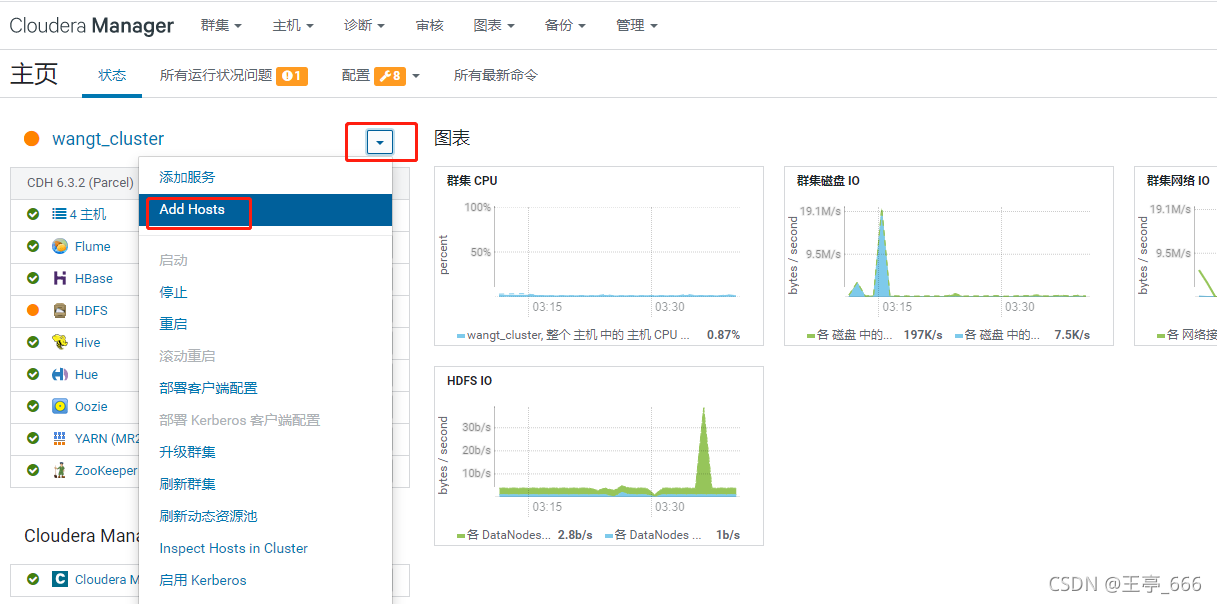Click green health check beside Flume
Screen dimensions: 1217x604
click(x=33, y=246)
